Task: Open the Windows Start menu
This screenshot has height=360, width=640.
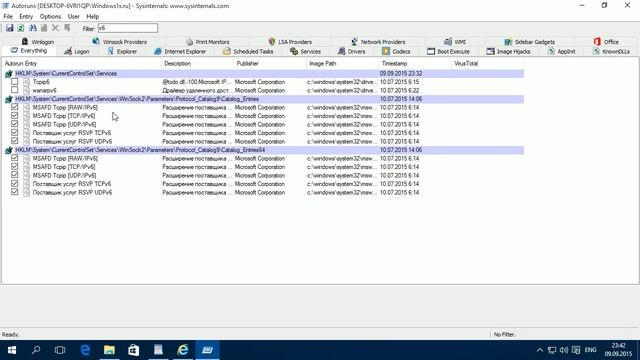Action: pyautogui.click(x=11, y=350)
